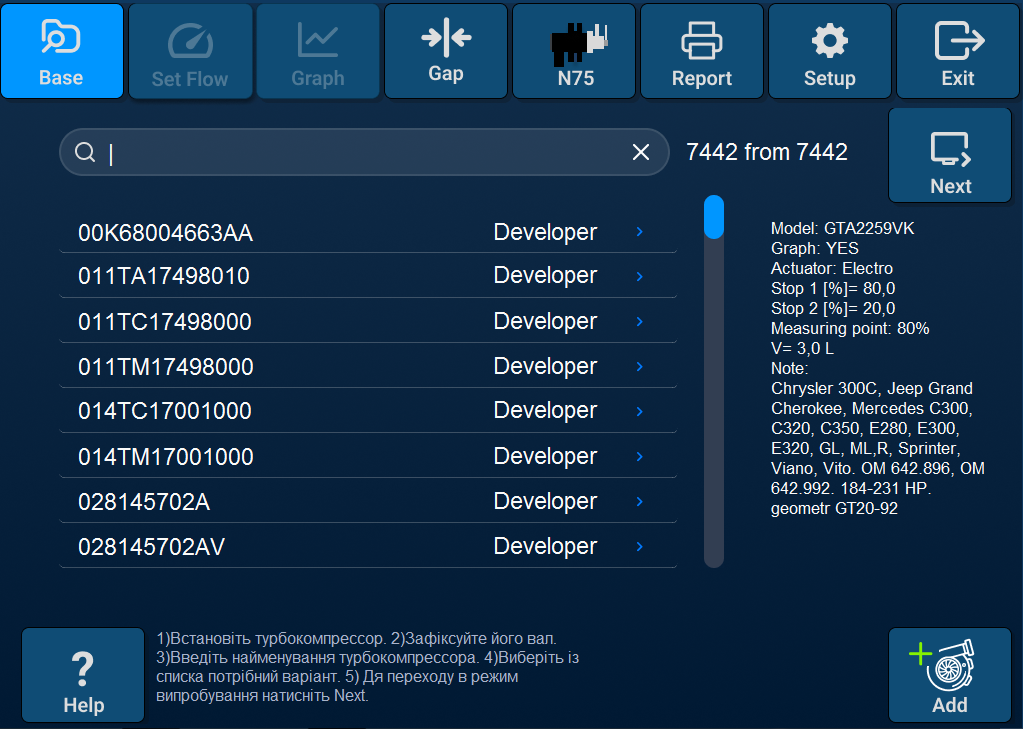Open the Setup settings
Viewport: 1023px width, 729px height.
(x=829, y=50)
